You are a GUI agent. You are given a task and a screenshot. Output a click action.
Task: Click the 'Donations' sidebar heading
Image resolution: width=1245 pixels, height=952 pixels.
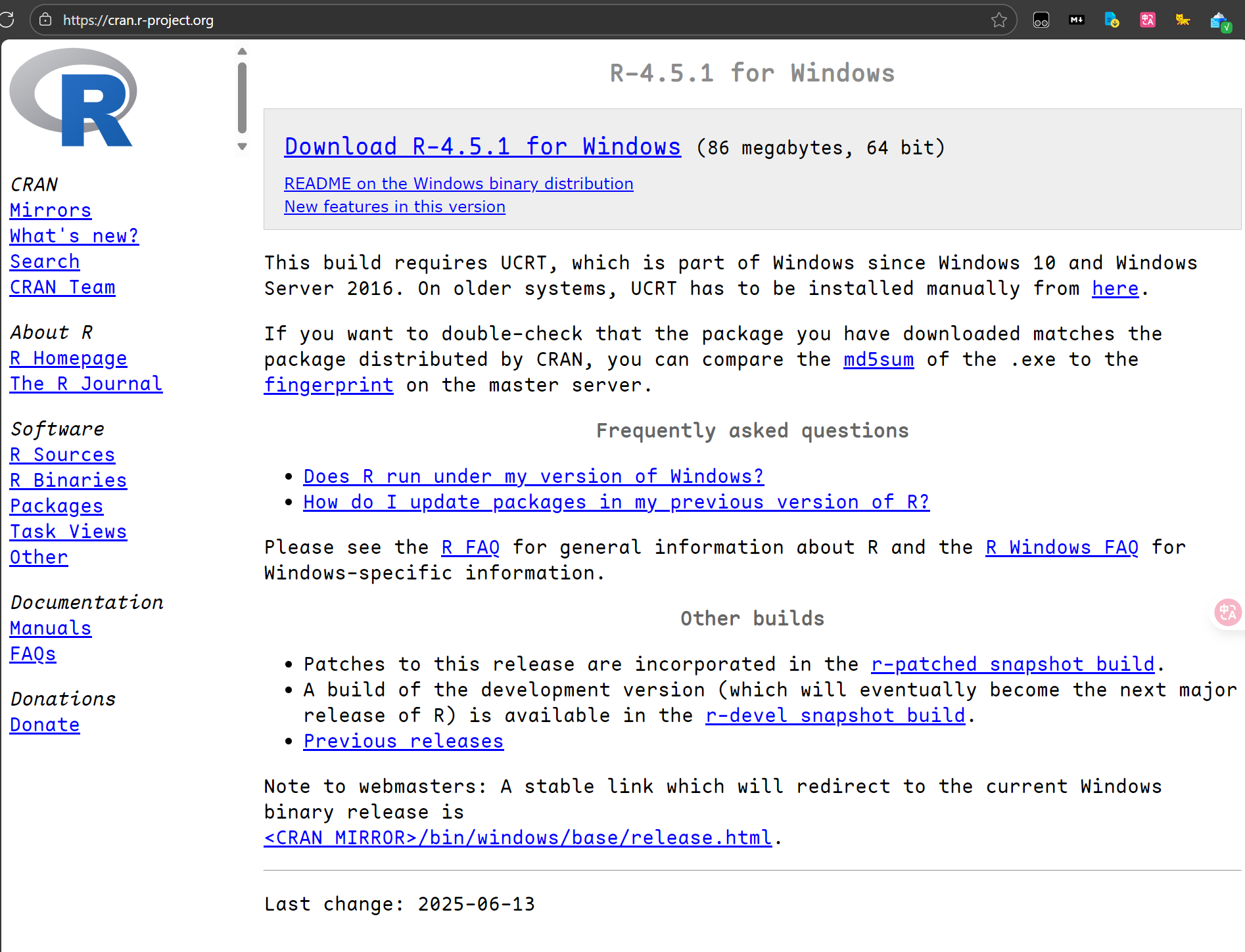pyautogui.click(x=63, y=699)
